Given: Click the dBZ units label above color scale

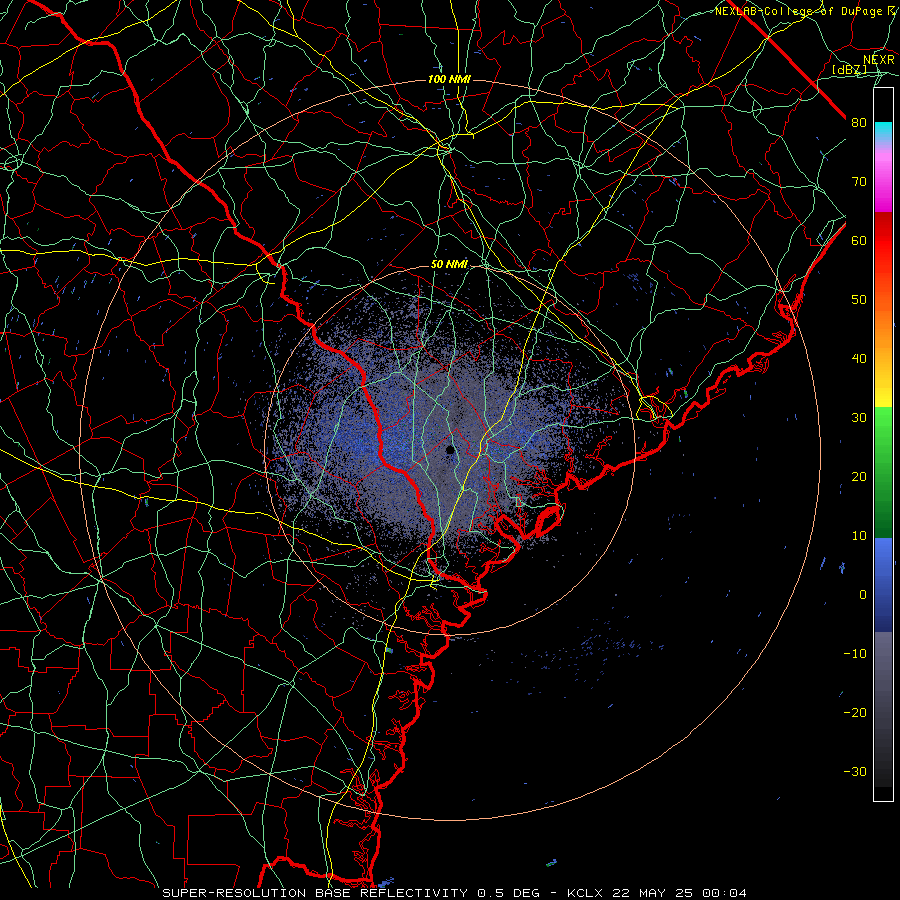Looking at the screenshot, I should click(849, 70).
